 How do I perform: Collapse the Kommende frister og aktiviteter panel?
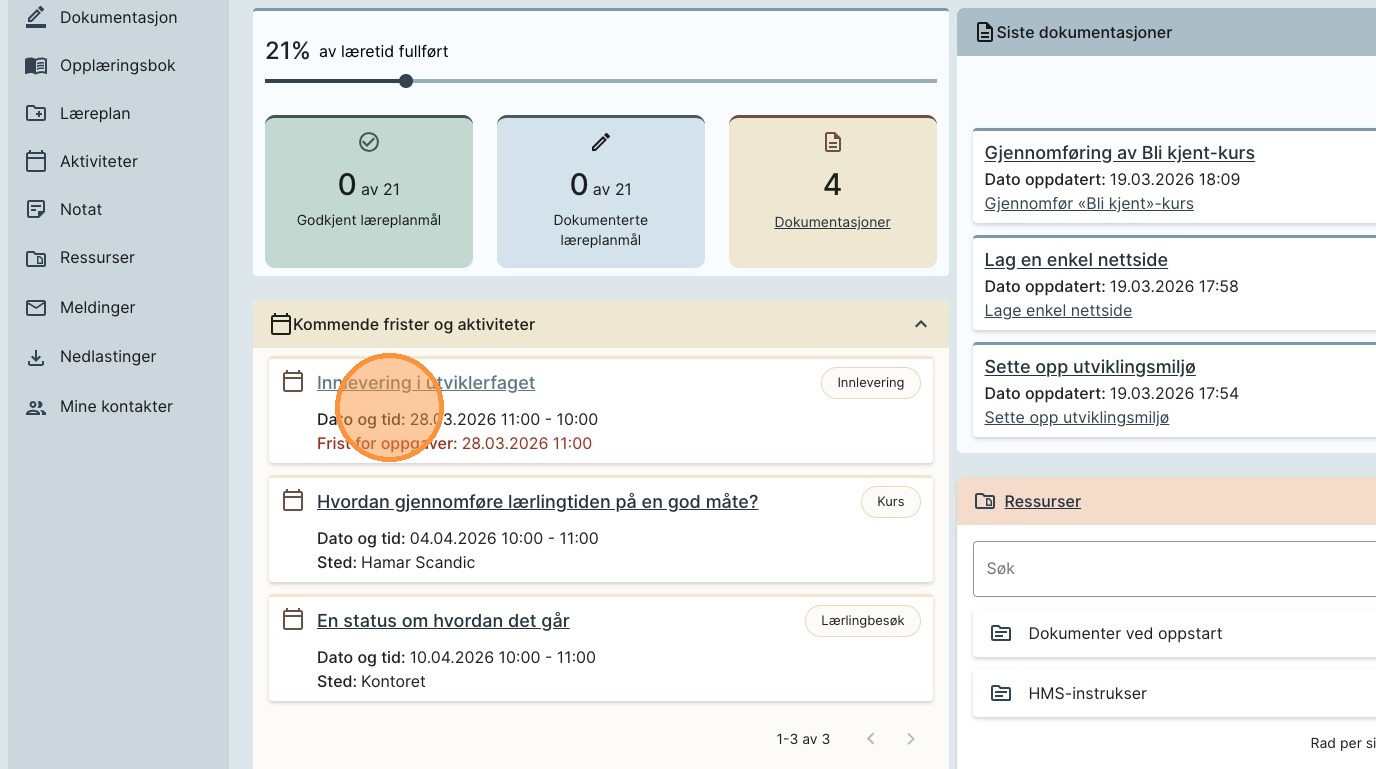coord(921,324)
